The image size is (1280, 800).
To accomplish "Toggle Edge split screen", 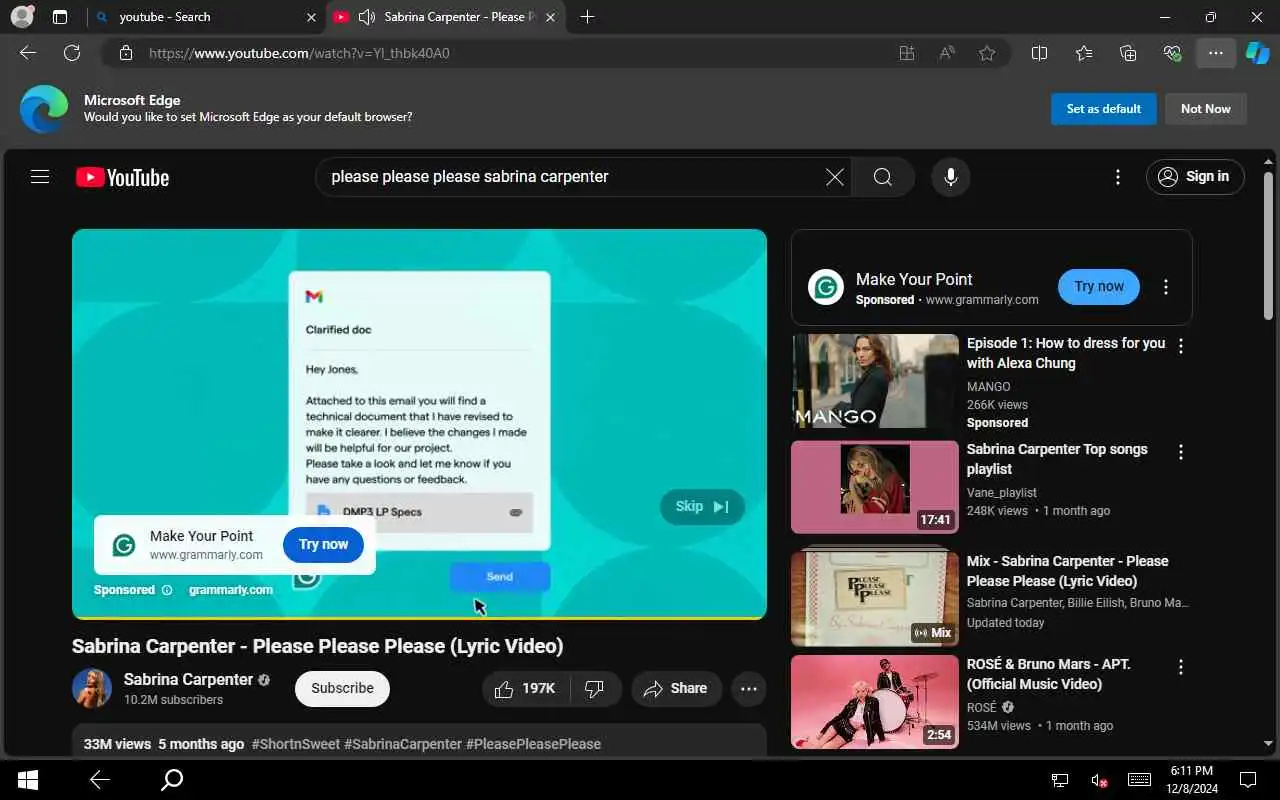I will tap(1039, 53).
